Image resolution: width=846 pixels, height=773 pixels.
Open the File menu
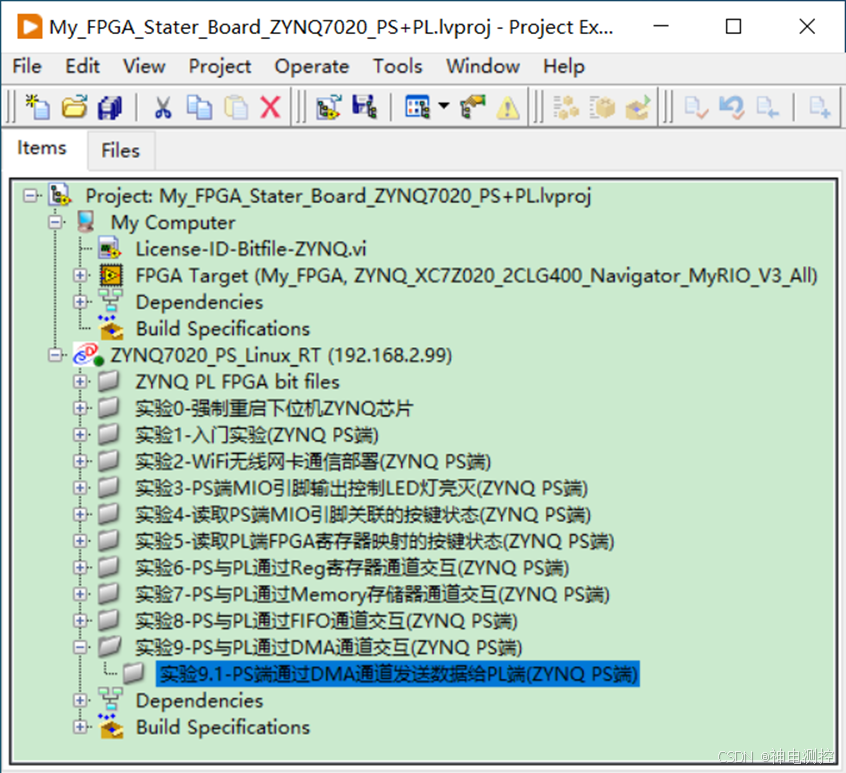27,66
